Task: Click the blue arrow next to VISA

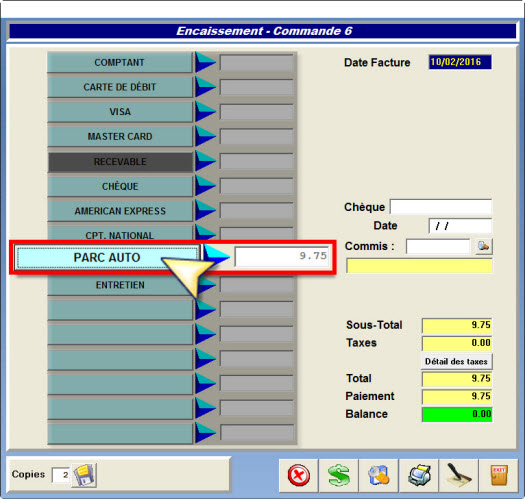Action: [205, 112]
